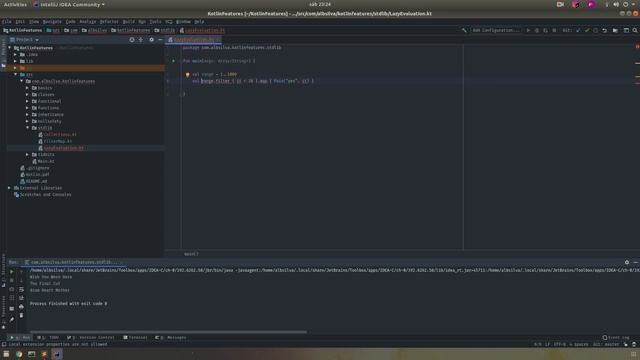Click the Run play button in top toolbar
This screenshot has width=640, height=360.
point(528,30)
